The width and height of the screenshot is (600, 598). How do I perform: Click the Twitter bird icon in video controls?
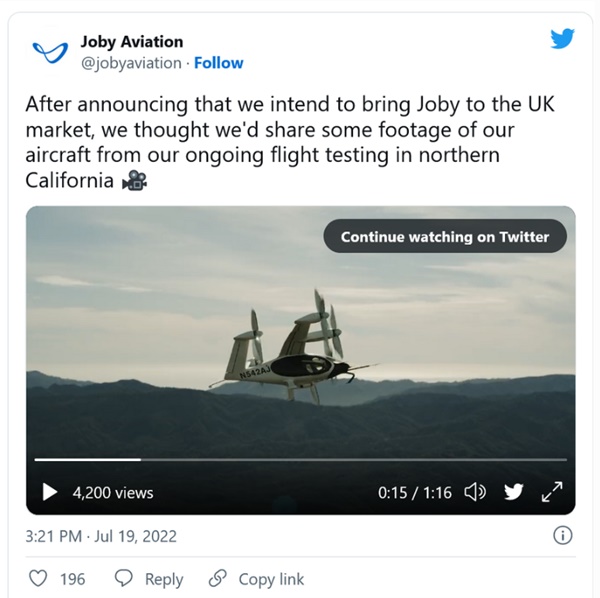[x=513, y=492]
